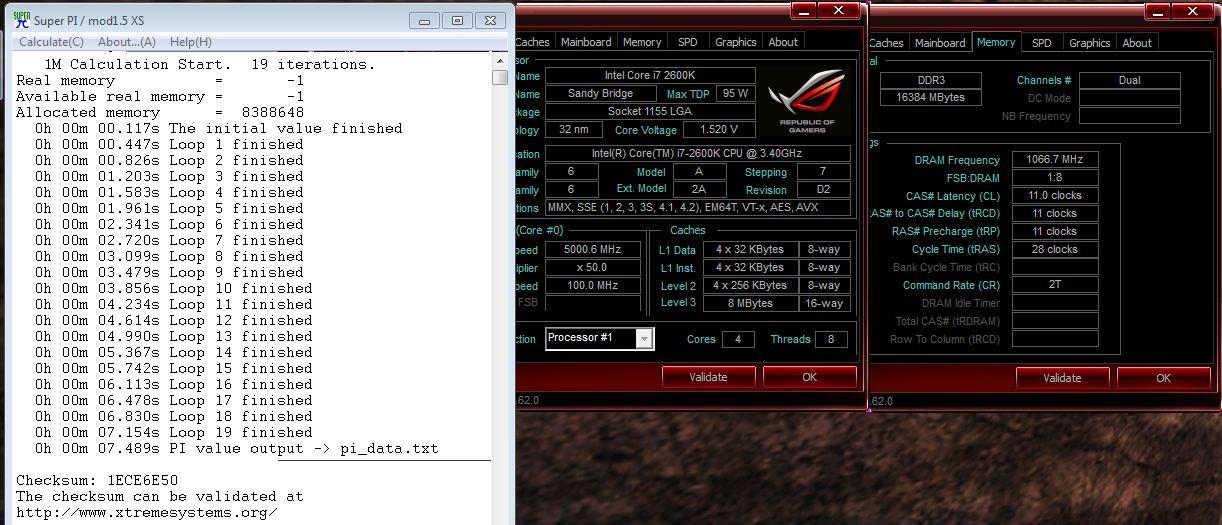Minimize the Super PI window
Image resolution: width=1222 pixels, height=525 pixels.
point(425,21)
